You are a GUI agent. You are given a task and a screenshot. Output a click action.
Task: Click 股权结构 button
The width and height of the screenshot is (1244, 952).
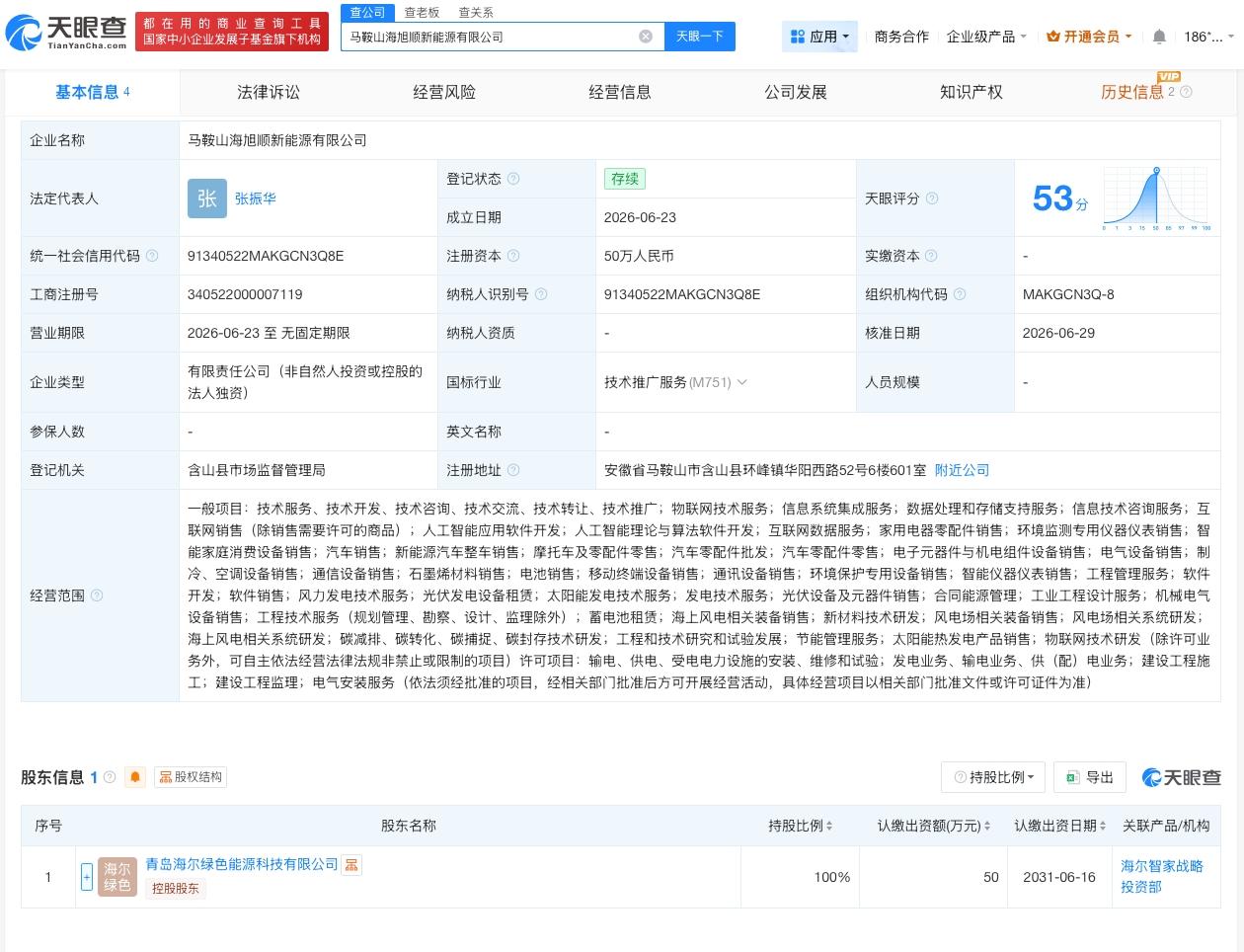pyautogui.click(x=191, y=777)
